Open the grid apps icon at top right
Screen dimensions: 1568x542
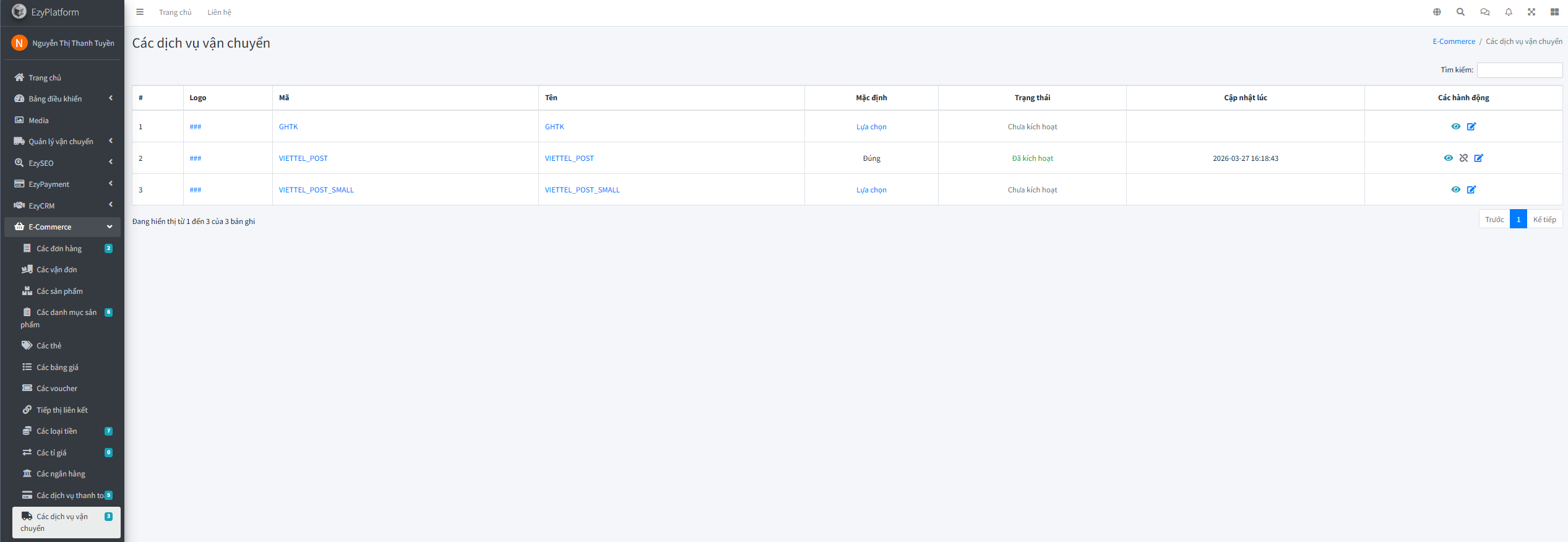[1554, 12]
